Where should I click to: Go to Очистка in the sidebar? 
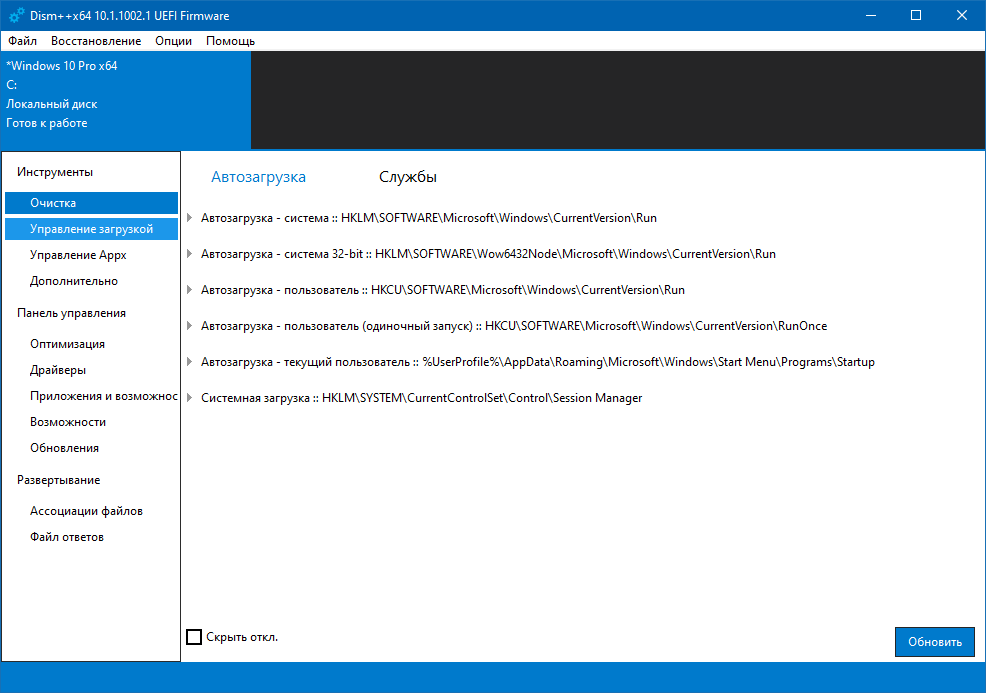tap(53, 203)
